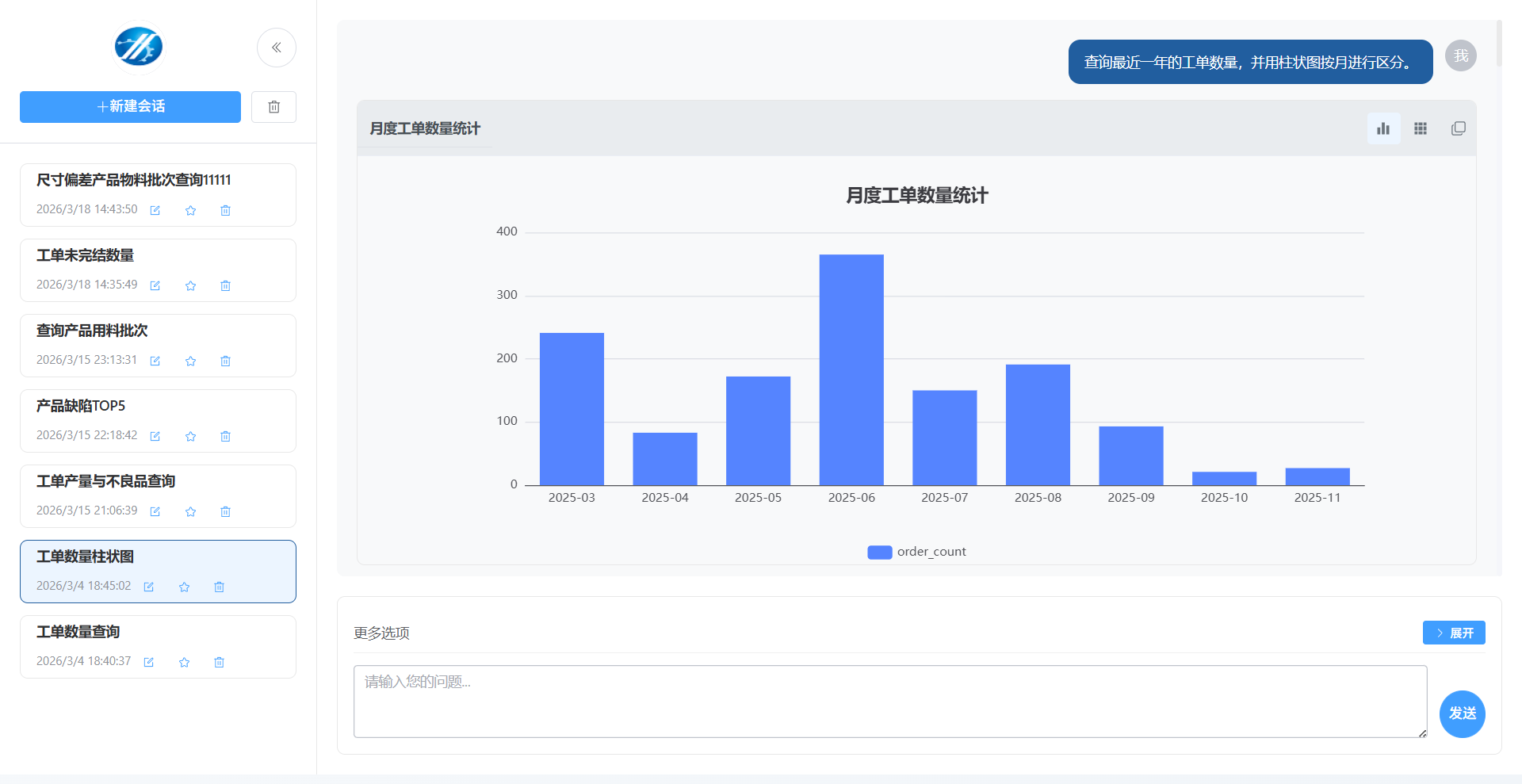Favorite the 工单产量与不良品查询 conversation
1522x784 pixels.
pyautogui.click(x=190, y=512)
